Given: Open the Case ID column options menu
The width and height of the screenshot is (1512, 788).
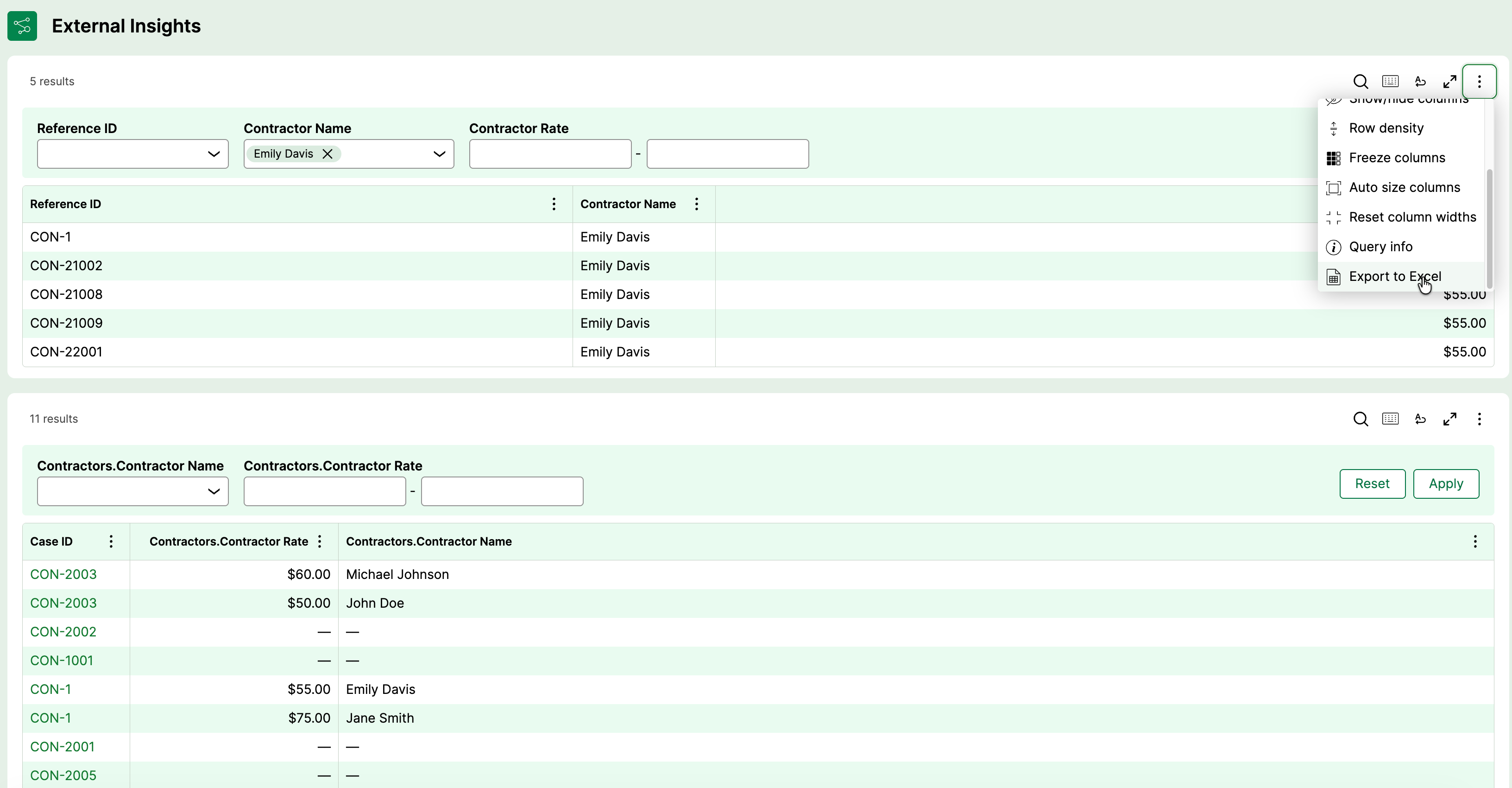Looking at the screenshot, I should (x=111, y=541).
